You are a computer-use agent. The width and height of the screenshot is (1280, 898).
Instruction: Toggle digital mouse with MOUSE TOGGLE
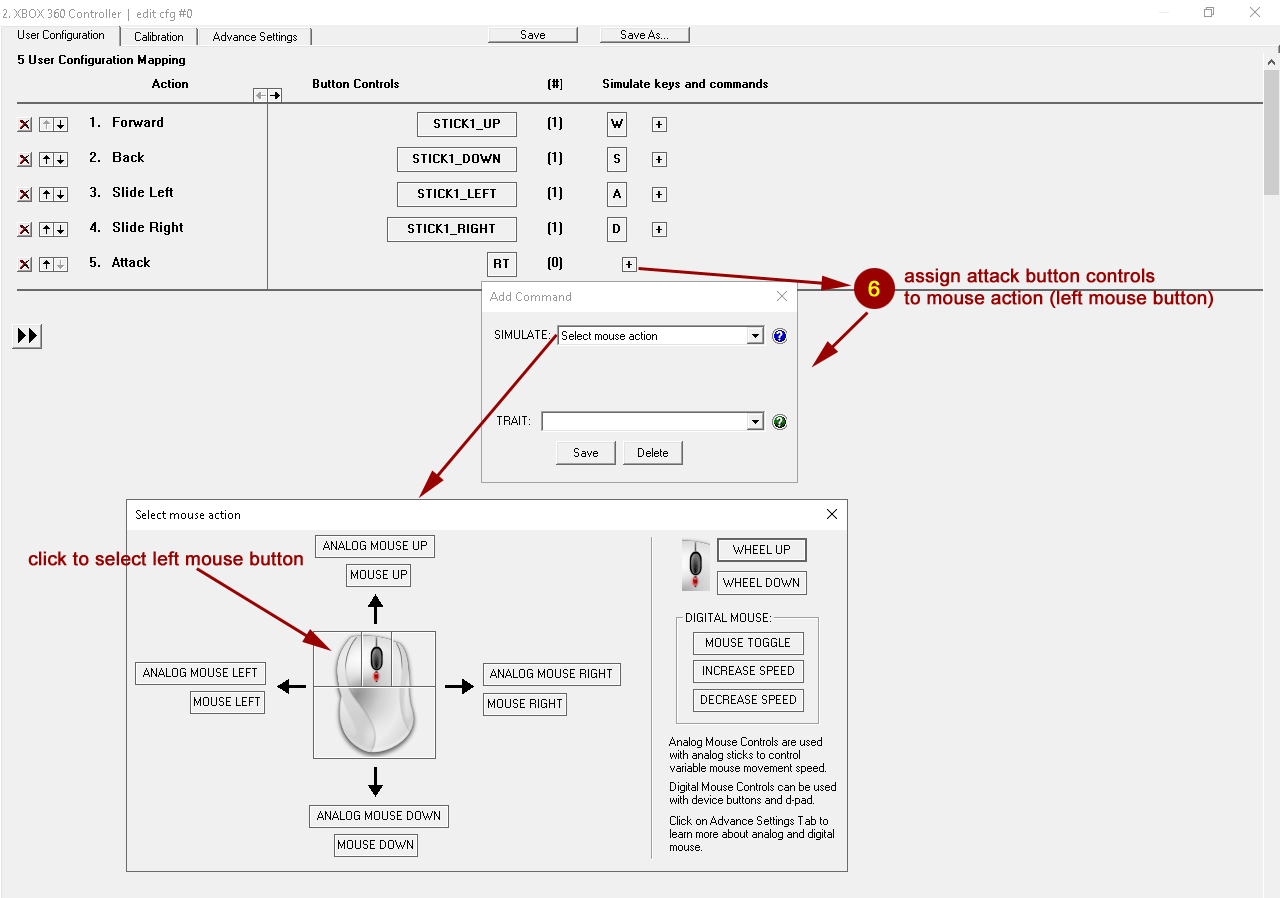[748, 643]
